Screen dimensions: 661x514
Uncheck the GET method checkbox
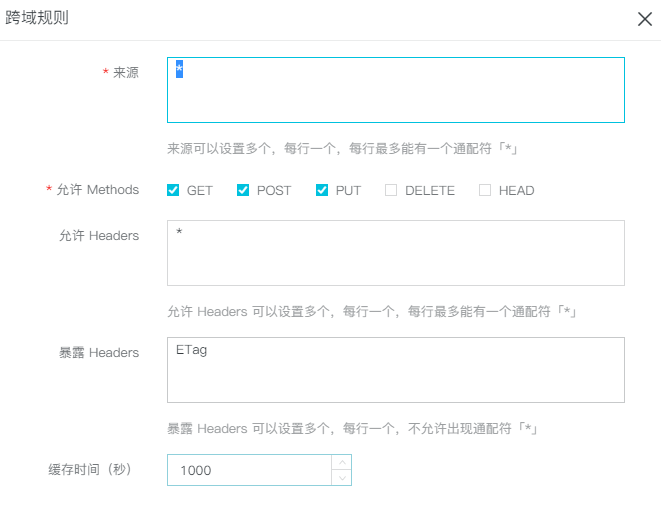[173, 190]
